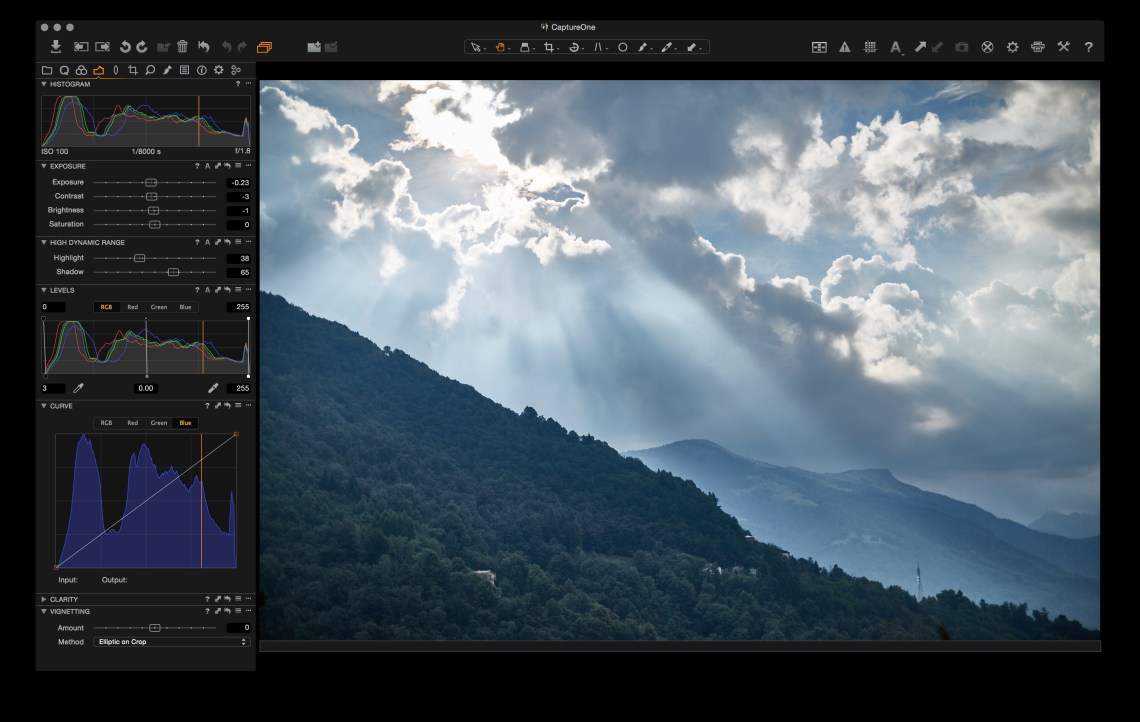Show exposure warning triangle icon
The image size is (1140, 722).
pyautogui.click(x=845, y=47)
